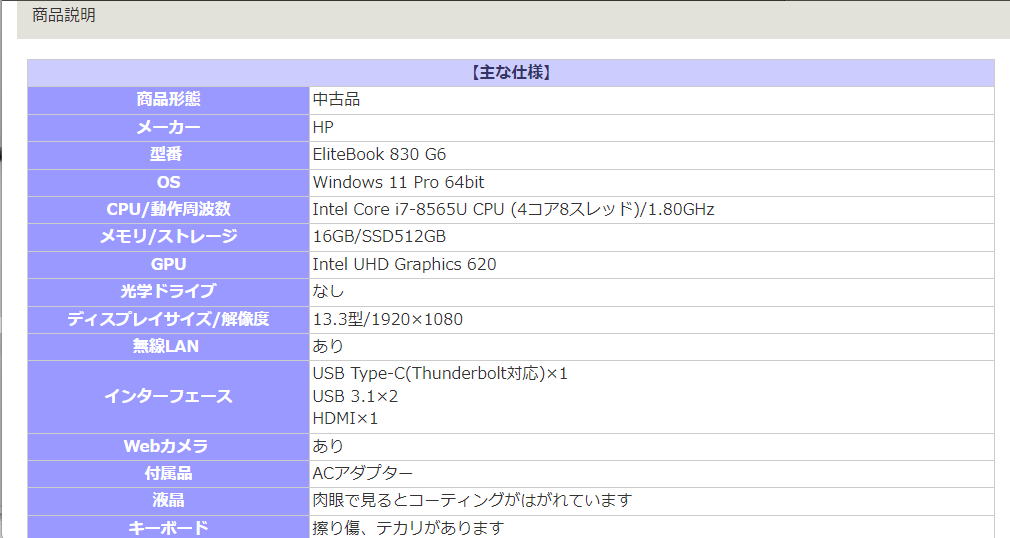Select the Webカメラ row label
This screenshot has height=538, width=1010.
(x=166, y=447)
